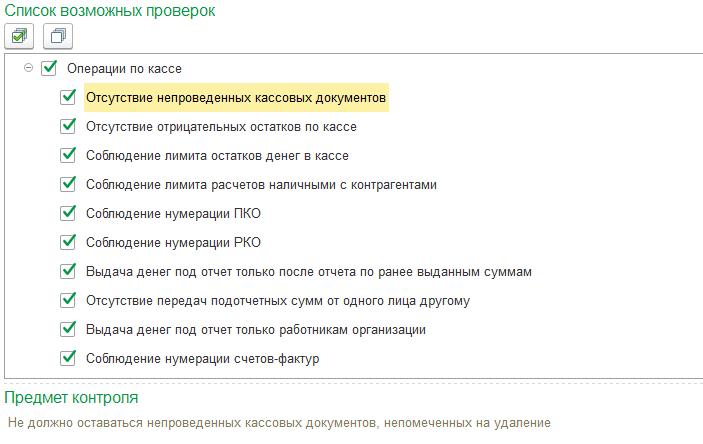Screen dimensions: 703x444
Task: Uncheck Соблюдение нумерации счетов-фактур checkbox
Action: [68, 358]
